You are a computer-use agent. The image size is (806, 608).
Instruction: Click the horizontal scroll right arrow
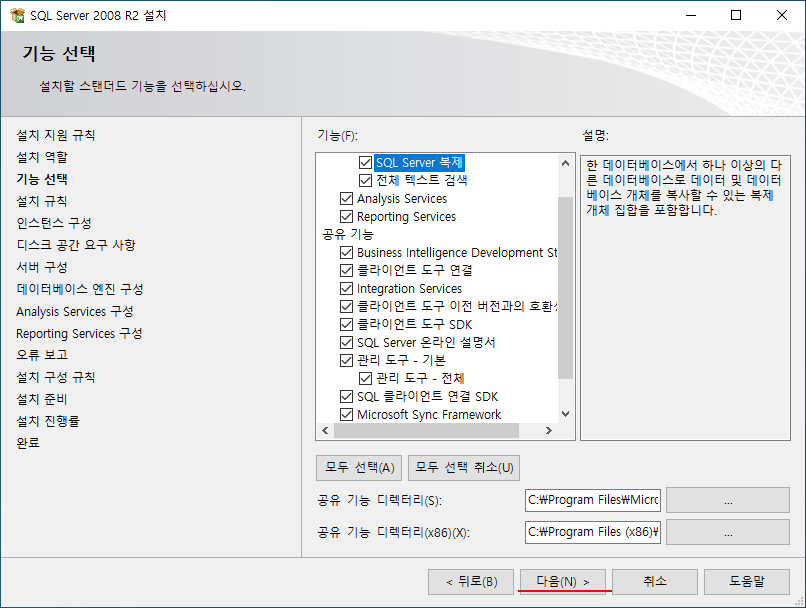click(548, 430)
